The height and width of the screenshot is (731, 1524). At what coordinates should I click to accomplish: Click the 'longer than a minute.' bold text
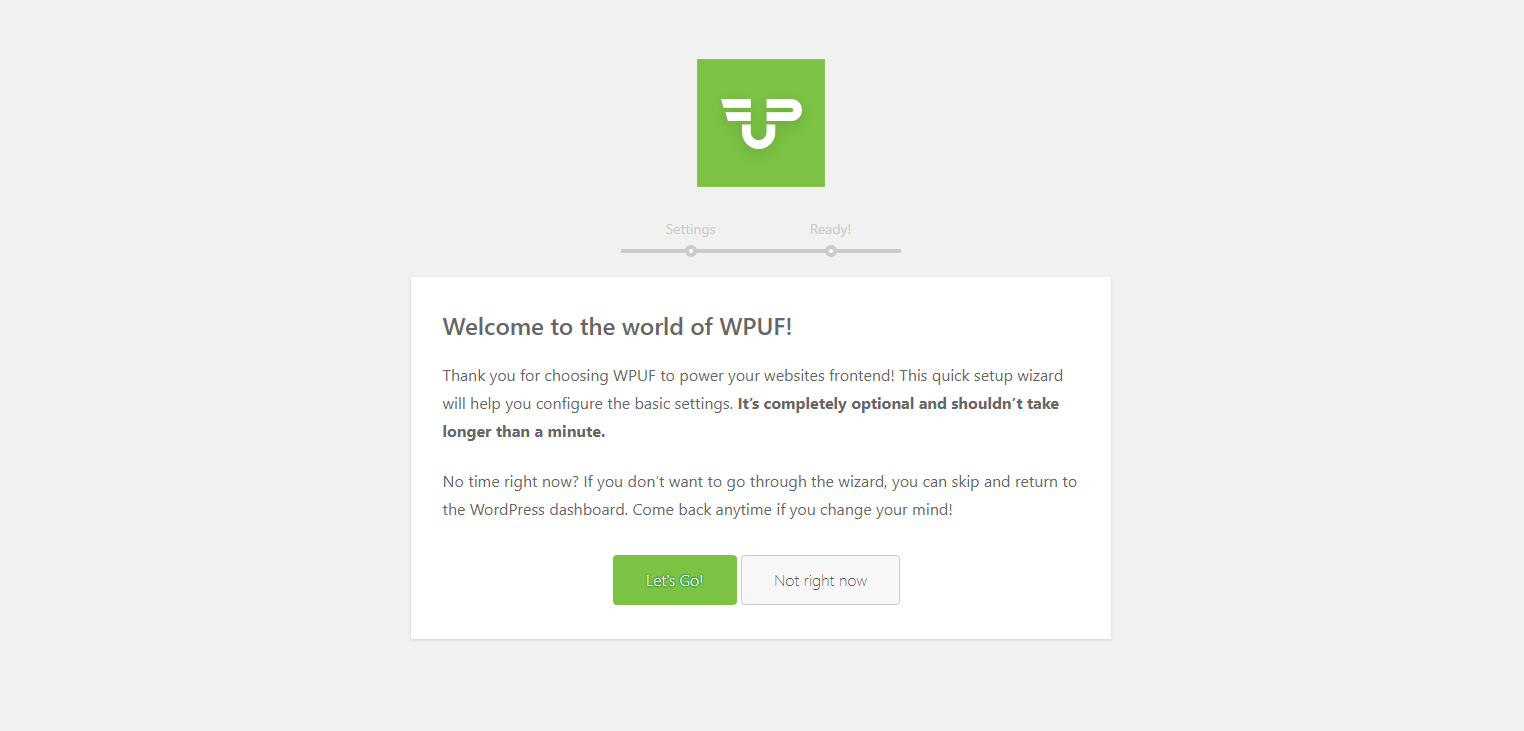click(x=524, y=432)
